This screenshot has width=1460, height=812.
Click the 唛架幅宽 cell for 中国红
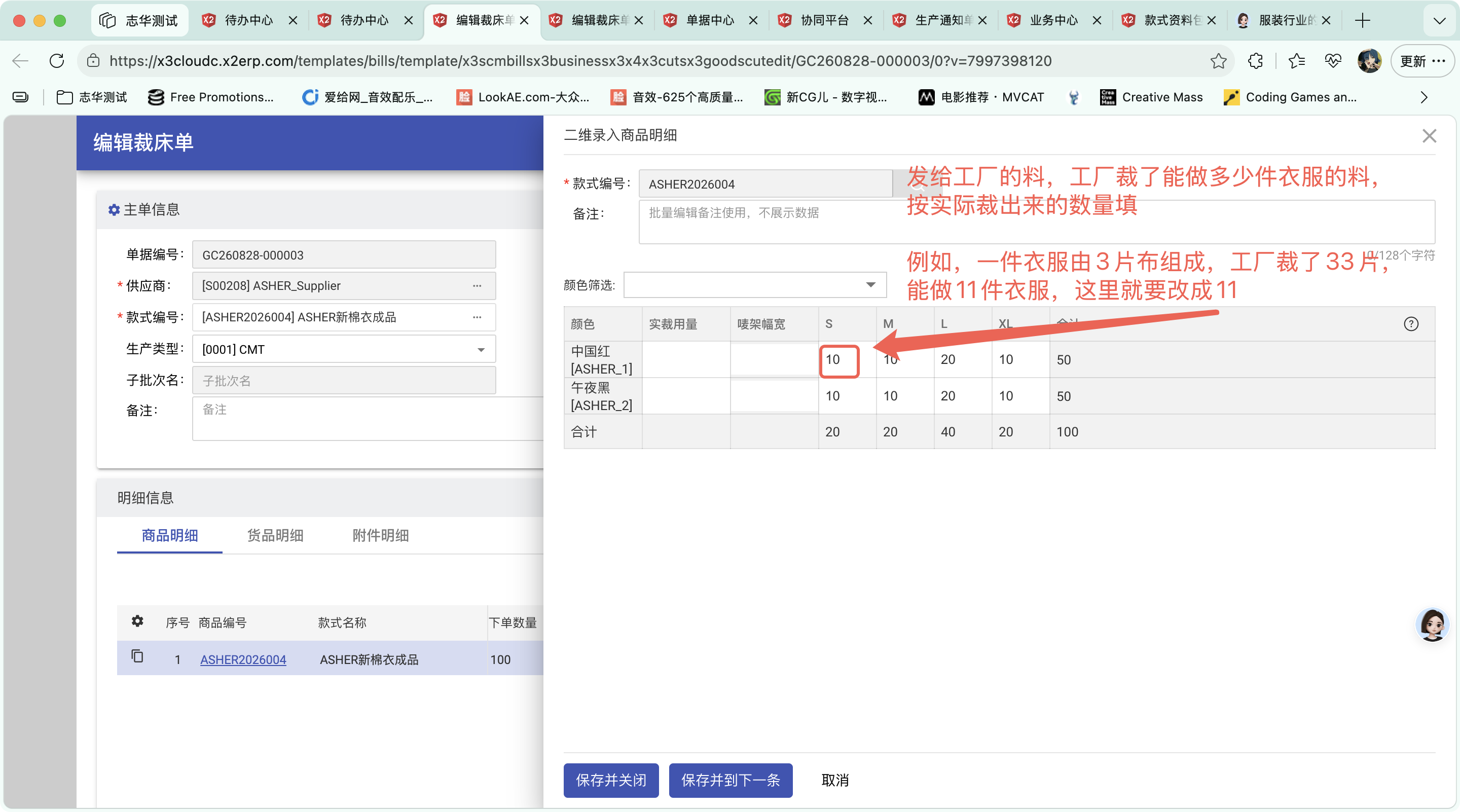click(774, 359)
